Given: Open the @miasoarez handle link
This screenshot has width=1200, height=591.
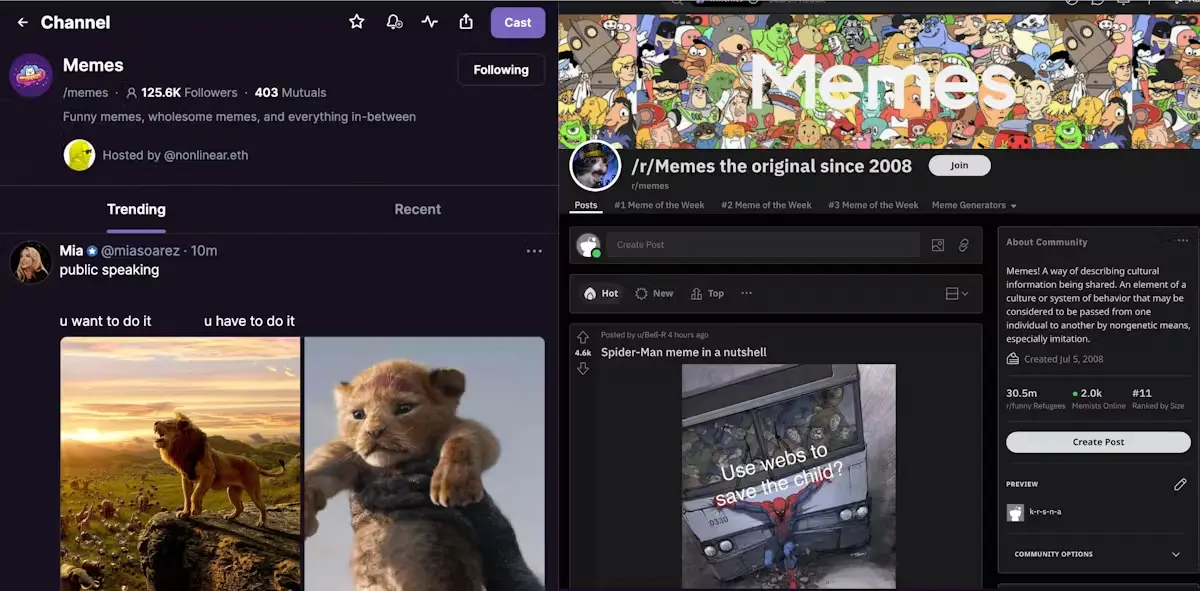Looking at the screenshot, I should click(140, 250).
